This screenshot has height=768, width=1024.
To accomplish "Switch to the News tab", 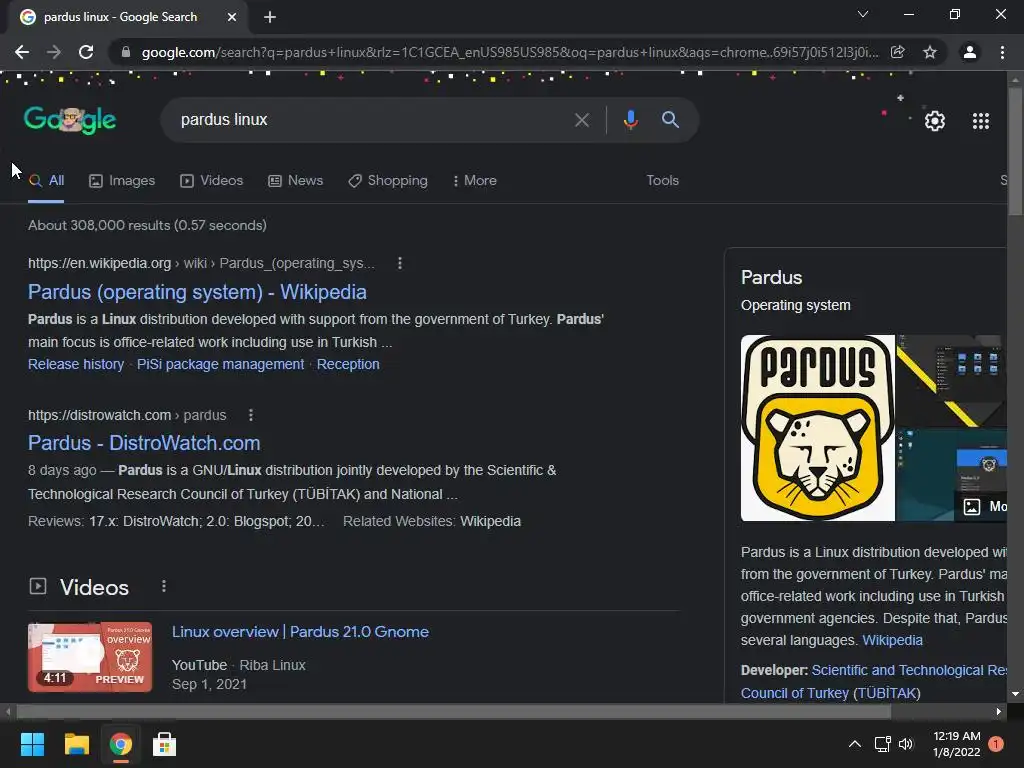I will (x=296, y=181).
